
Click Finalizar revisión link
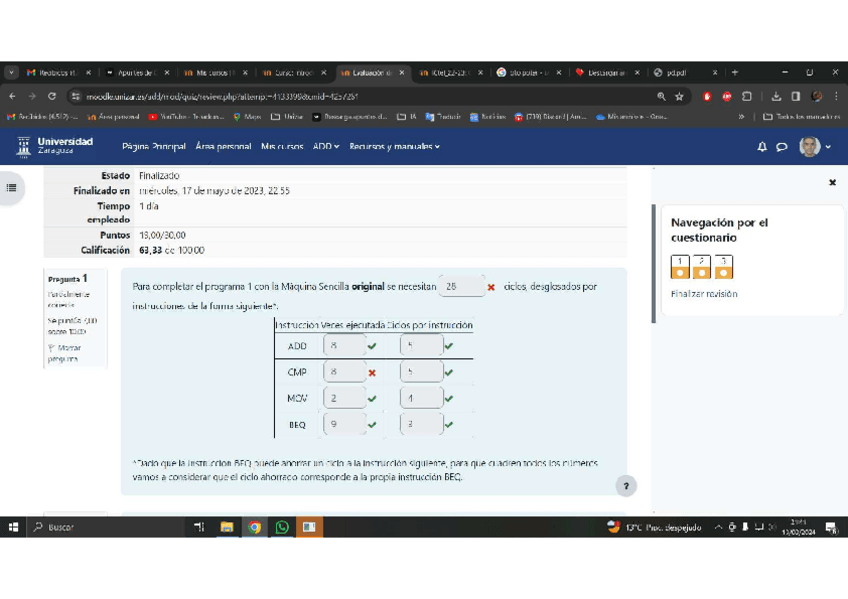(704, 294)
